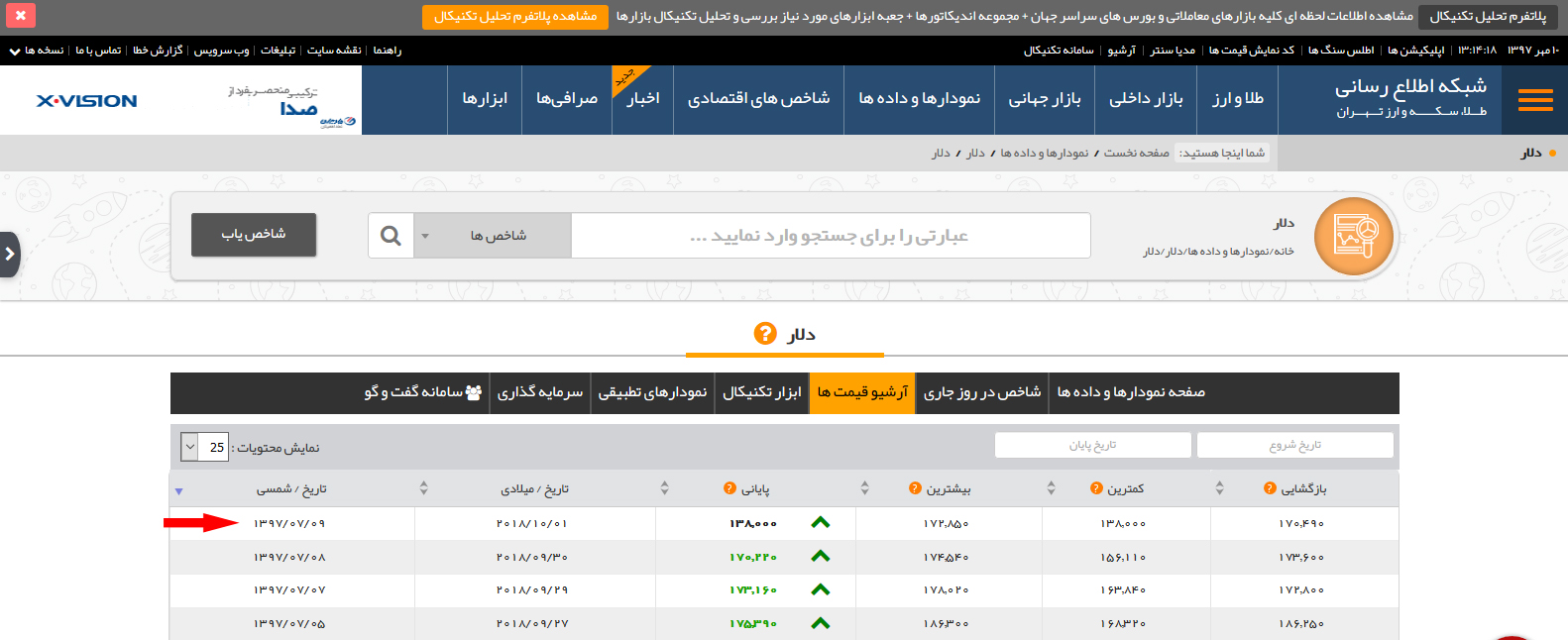Screen dimensions: 1568x640
Task: Switch to سرمایه گذاری tab
Action: [540, 393]
